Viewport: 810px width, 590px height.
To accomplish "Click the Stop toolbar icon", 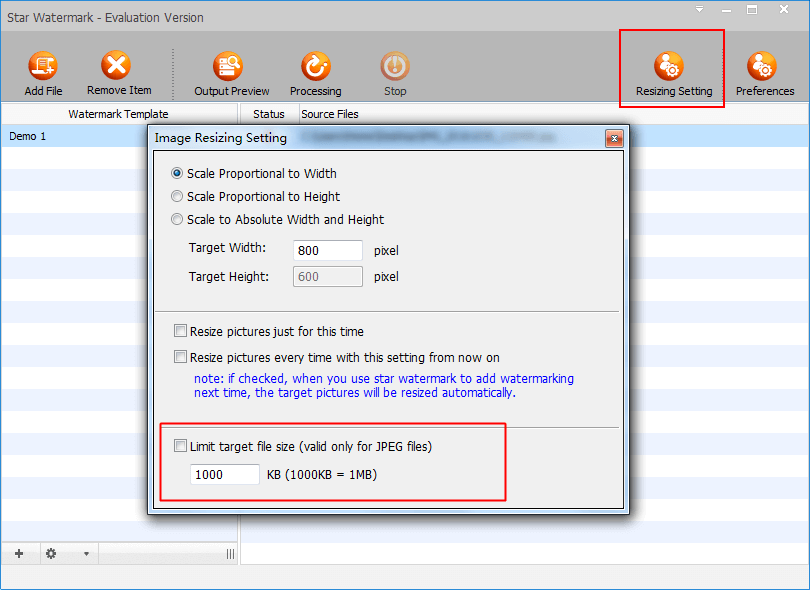I will [x=395, y=66].
